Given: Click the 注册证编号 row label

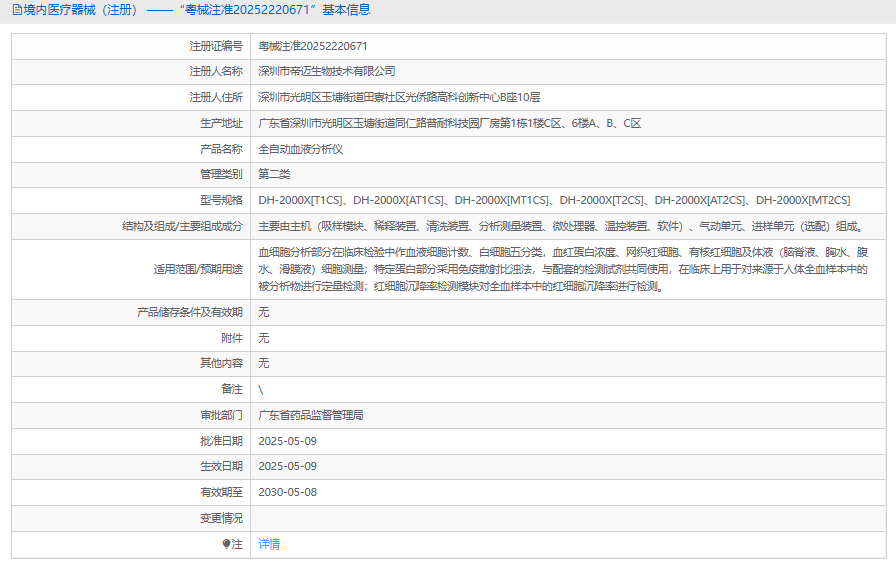Looking at the screenshot, I should pyautogui.click(x=215, y=46).
